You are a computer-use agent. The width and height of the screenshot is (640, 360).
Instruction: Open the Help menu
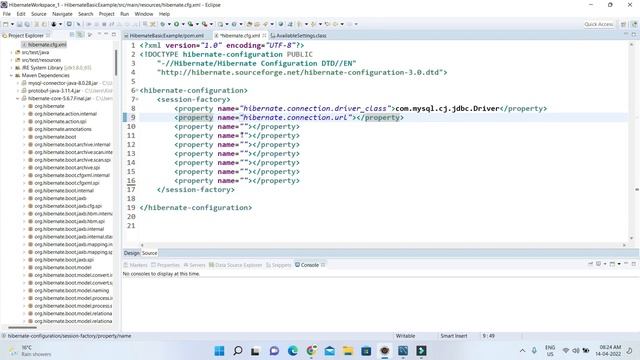(164, 14)
